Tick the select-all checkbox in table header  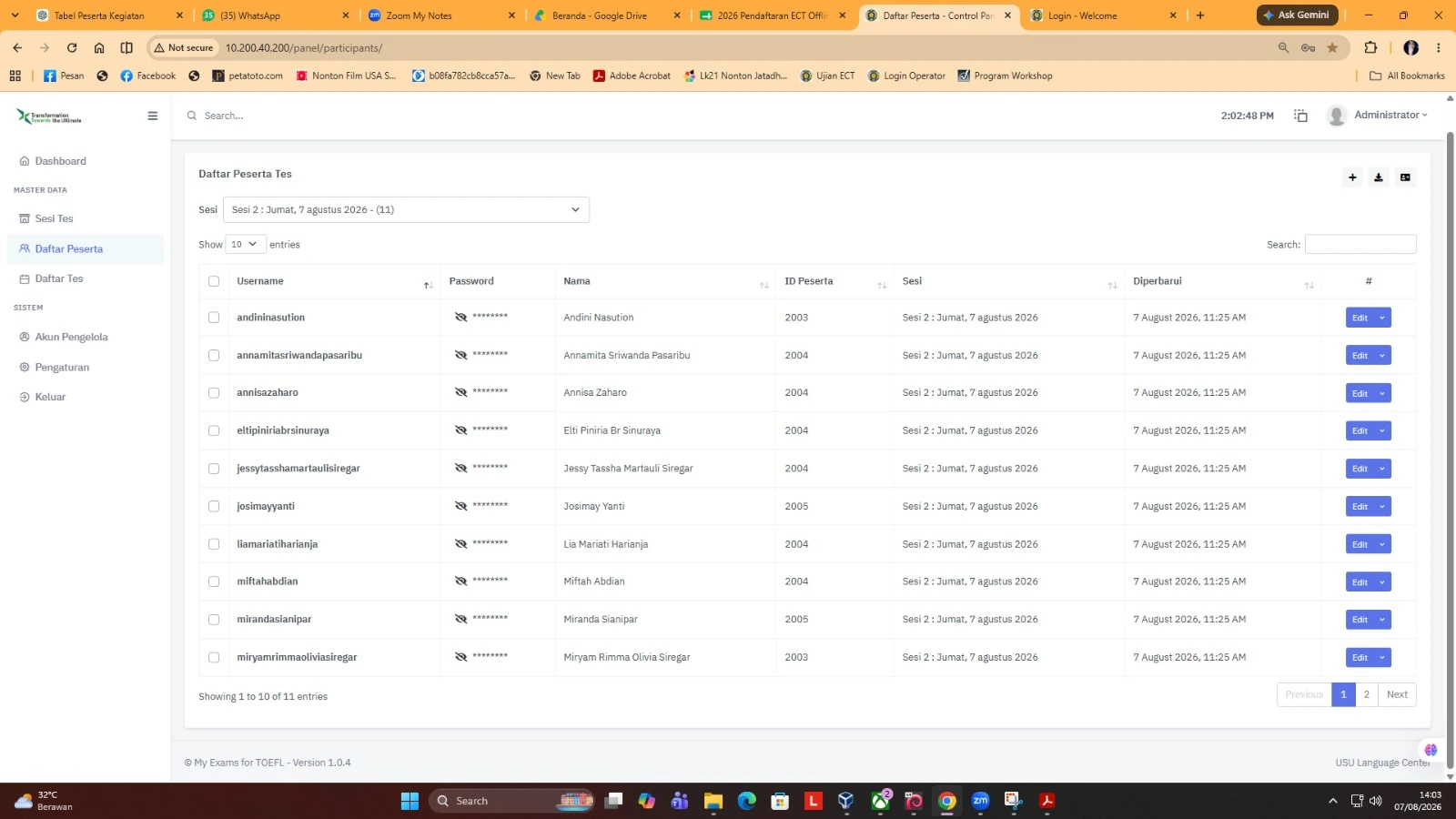pos(214,281)
